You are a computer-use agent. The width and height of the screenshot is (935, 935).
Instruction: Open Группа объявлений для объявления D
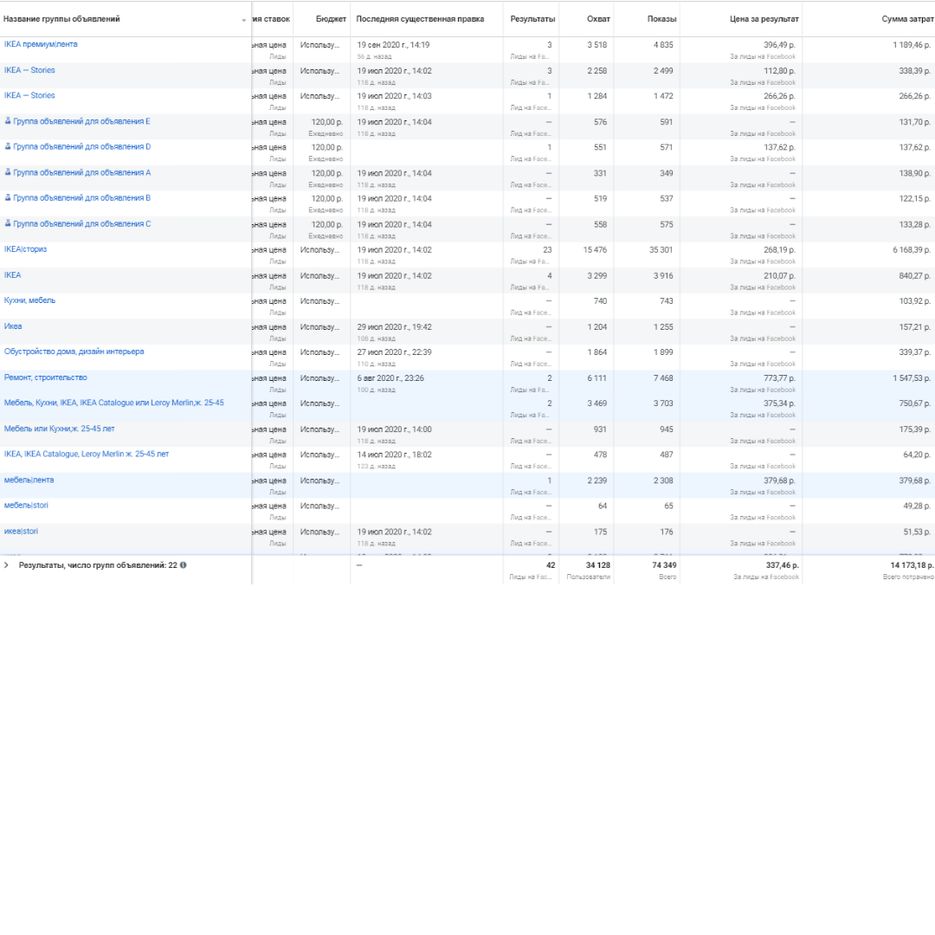(x=82, y=147)
